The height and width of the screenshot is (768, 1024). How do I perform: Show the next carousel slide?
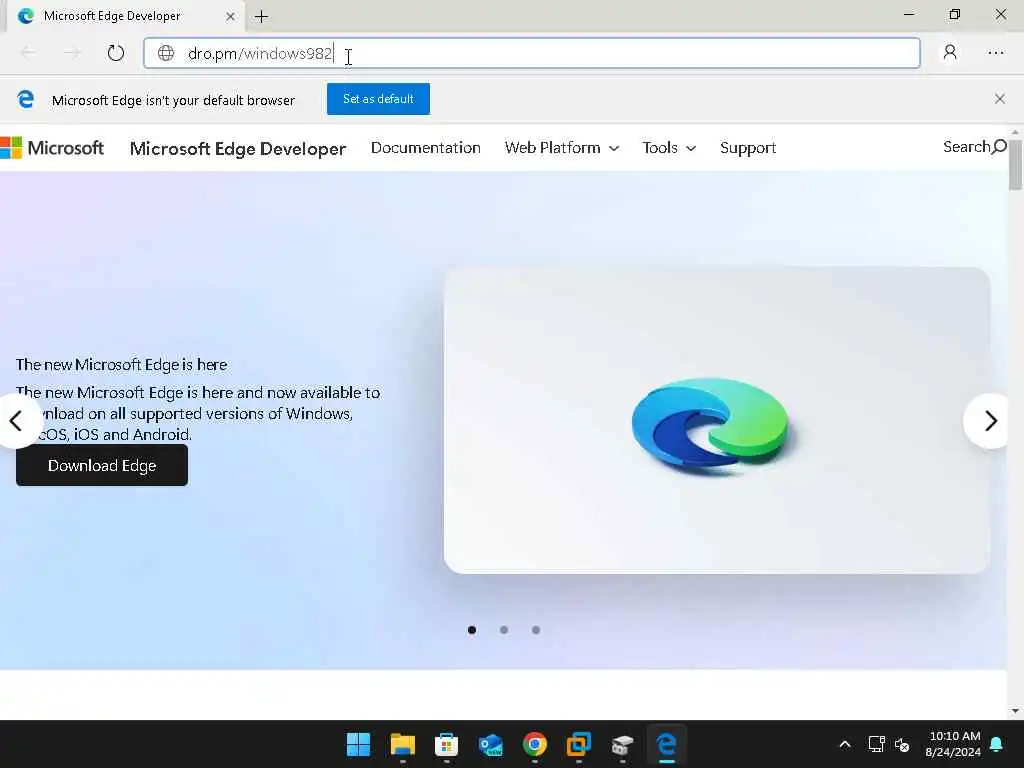(989, 421)
